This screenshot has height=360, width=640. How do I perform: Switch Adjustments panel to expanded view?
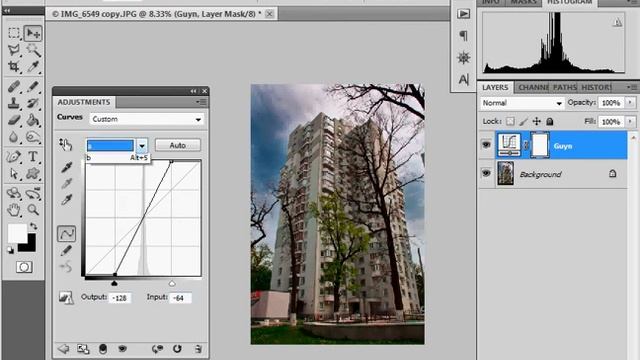83,349
